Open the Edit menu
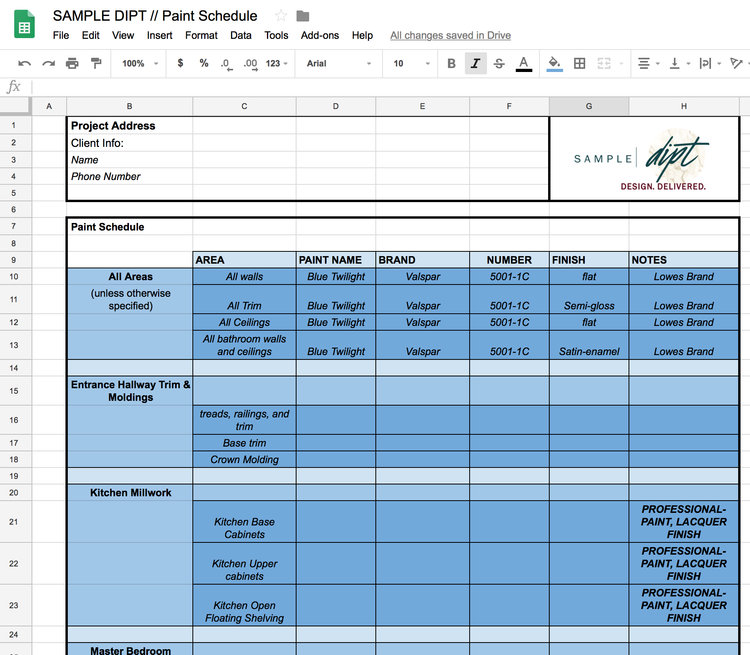The image size is (750, 655). [x=90, y=35]
